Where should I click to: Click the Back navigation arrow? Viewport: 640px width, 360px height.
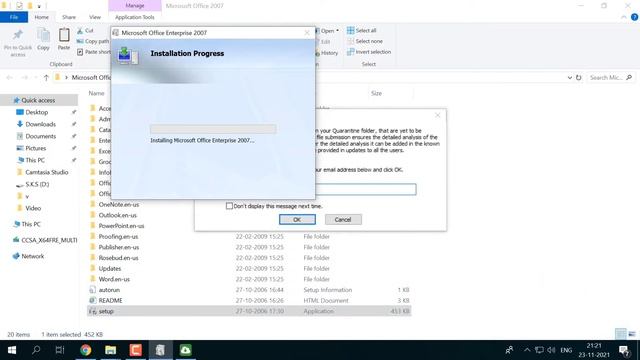coord(9,78)
